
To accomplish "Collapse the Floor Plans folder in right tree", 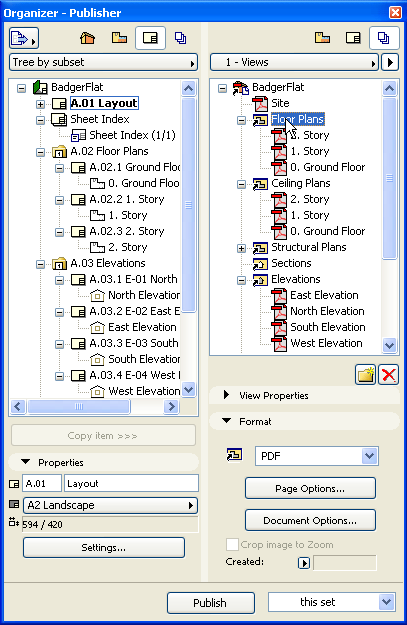I will (241, 120).
